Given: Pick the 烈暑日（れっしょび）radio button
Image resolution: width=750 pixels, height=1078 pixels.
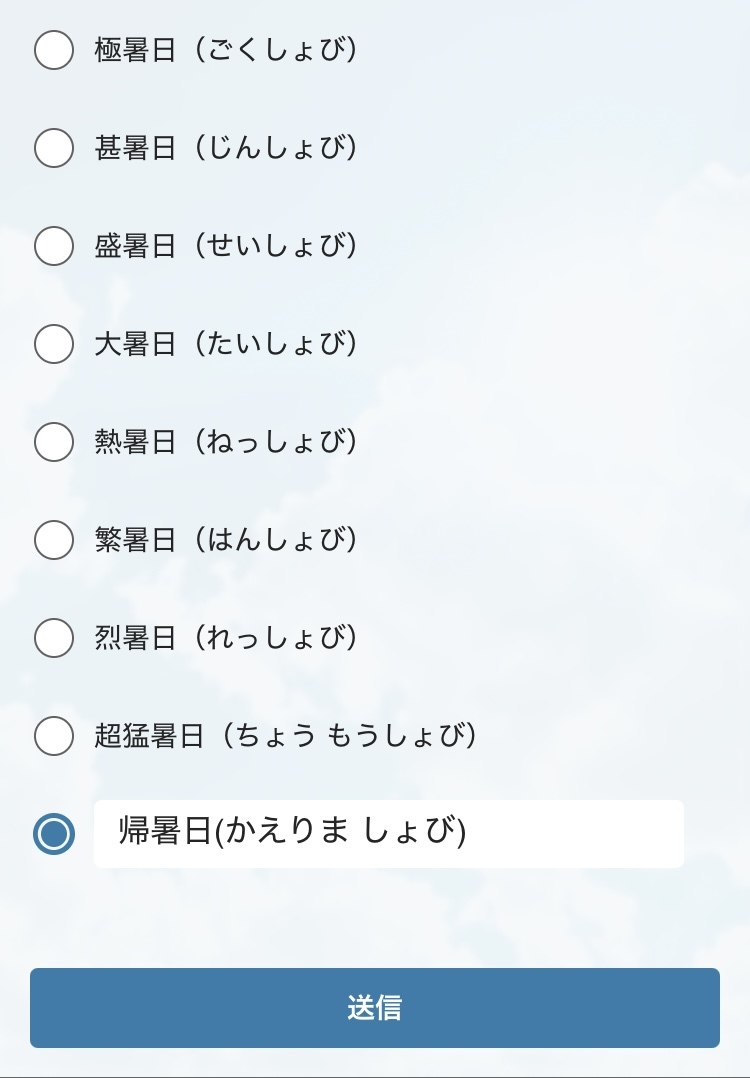Looking at the screenshot, I should 54,638.
